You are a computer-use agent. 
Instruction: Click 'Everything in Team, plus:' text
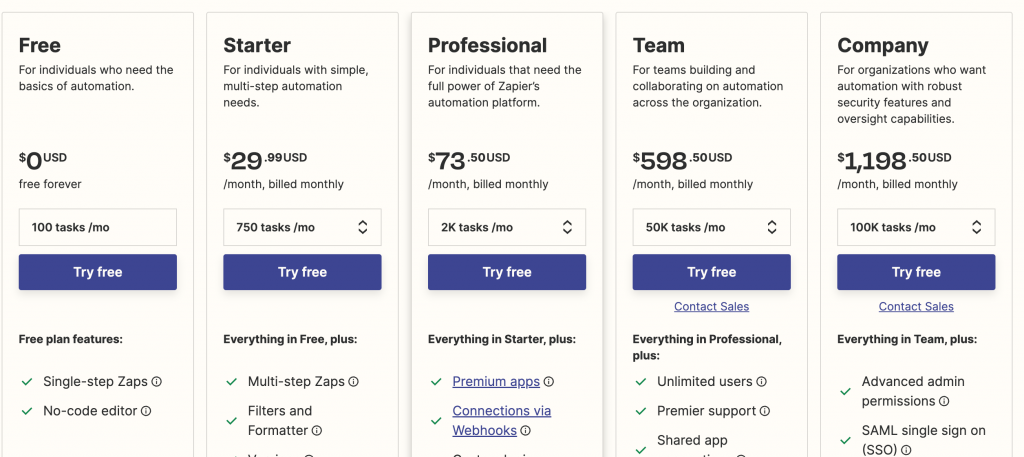coord(907,339)
